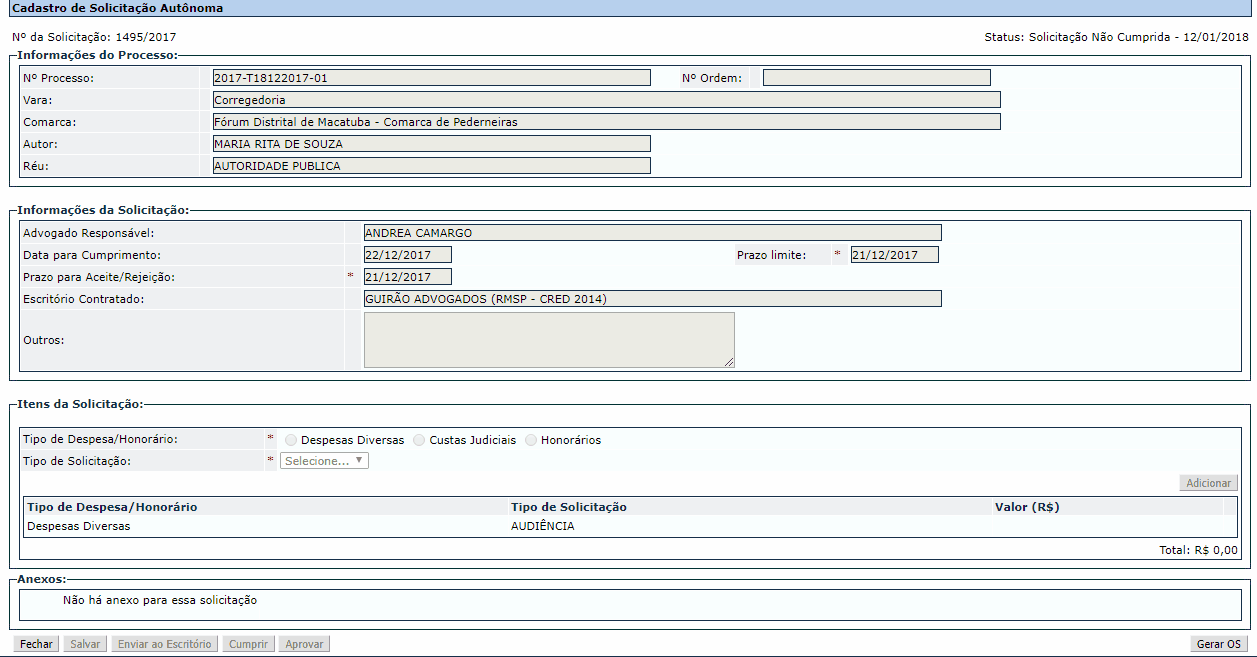Click the Escritório Contratado field
Image resolution: width=1257 pixels, height=657 pixels.
pyautogui.click(x=652, y=299)
